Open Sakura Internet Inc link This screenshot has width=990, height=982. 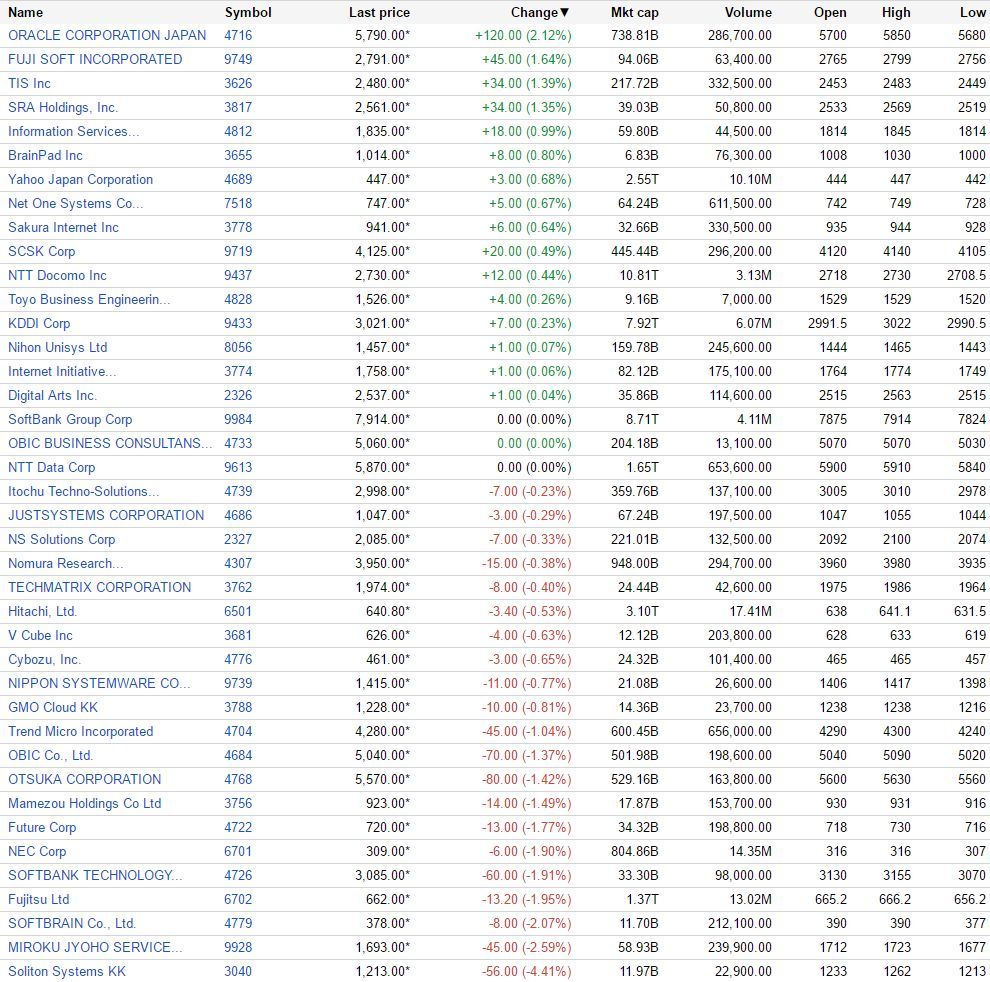click(63, 227)
